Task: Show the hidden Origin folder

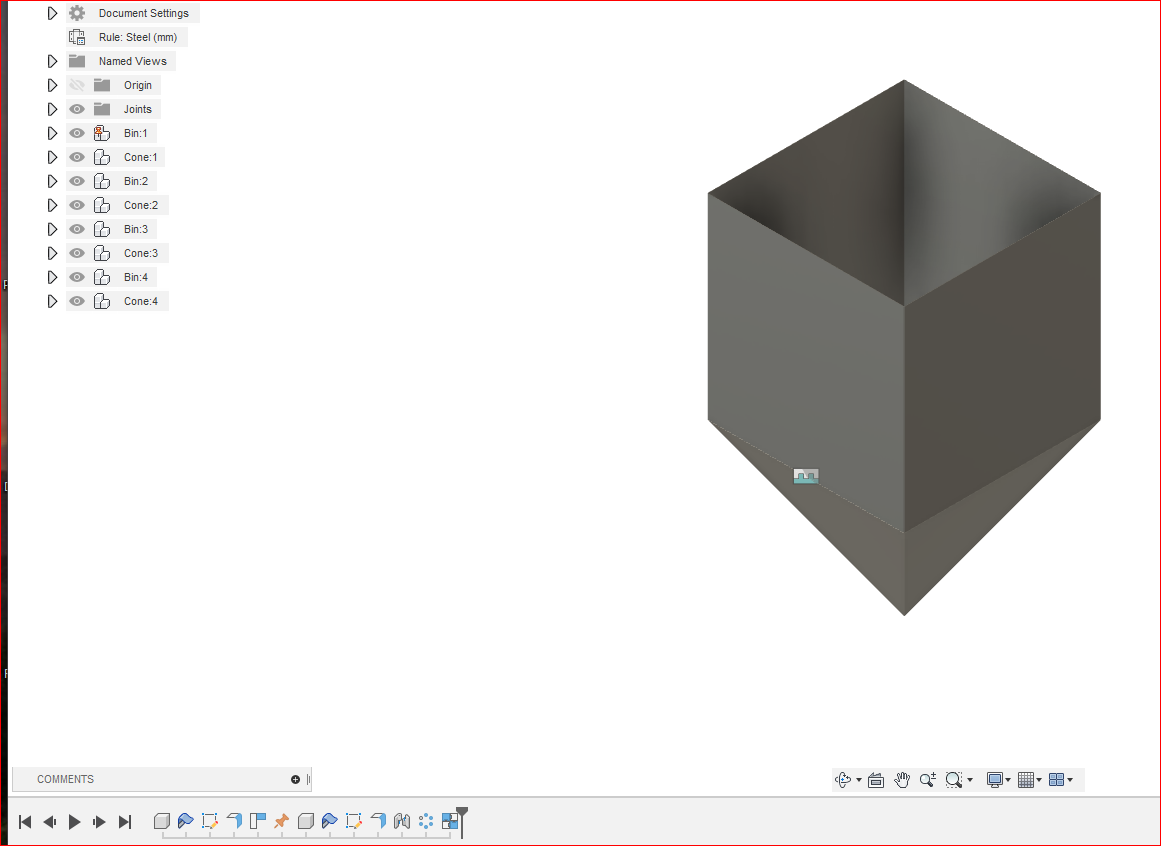Action: [77, 85]
